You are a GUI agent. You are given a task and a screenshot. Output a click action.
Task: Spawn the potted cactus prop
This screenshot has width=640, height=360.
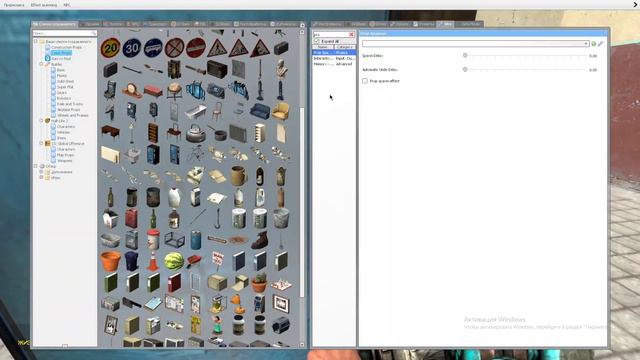(260, 282)
